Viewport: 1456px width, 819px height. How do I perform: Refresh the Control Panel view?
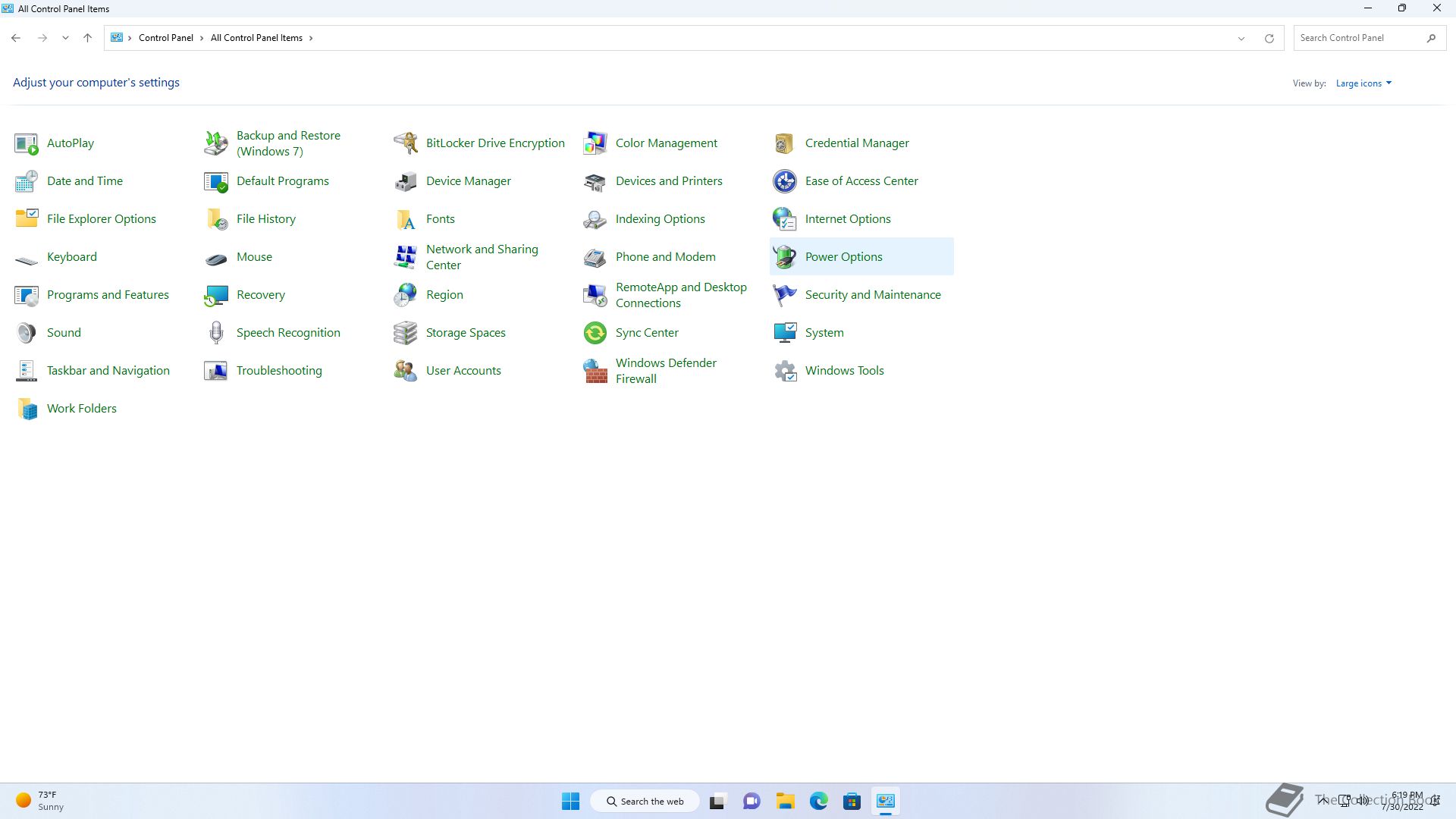coord(1269,38)
